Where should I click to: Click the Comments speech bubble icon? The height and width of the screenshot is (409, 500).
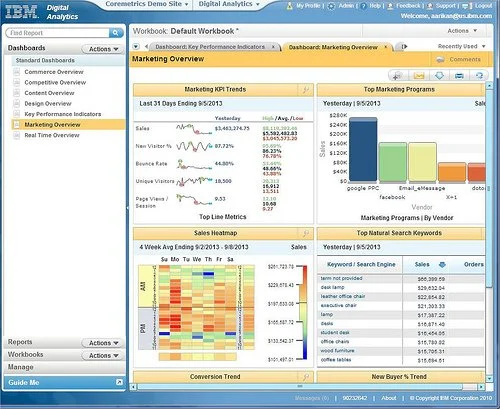[440, 60]
